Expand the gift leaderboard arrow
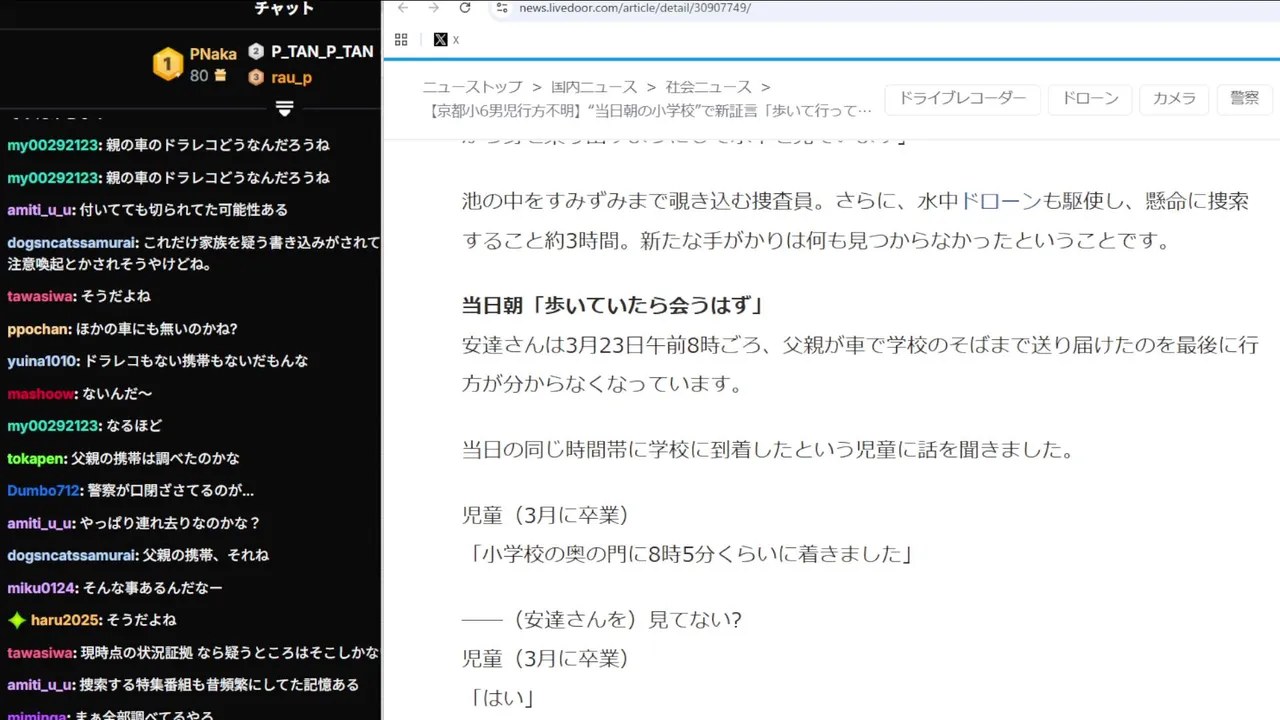The height and width of the screenshot is (720, 1280). pos(284,108)
